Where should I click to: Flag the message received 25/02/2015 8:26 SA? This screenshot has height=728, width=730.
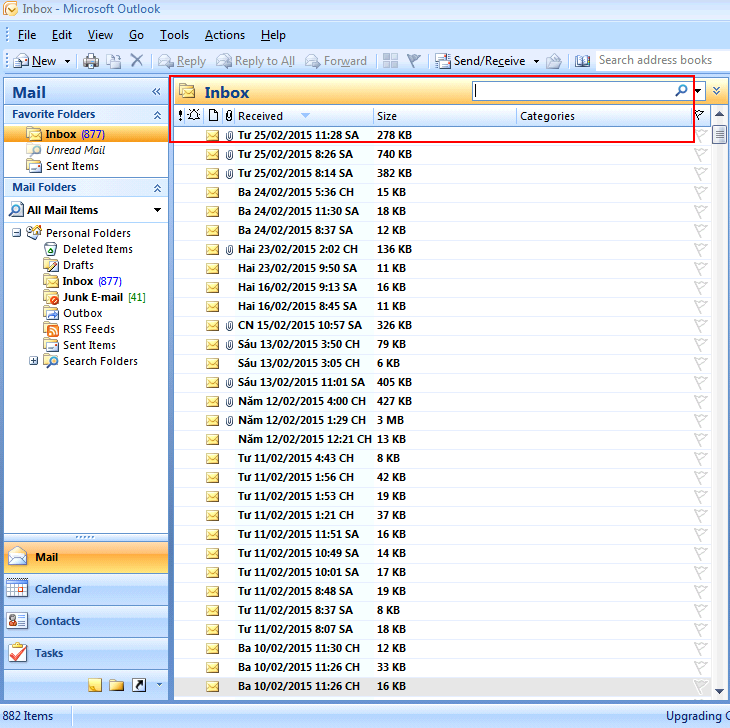tap(700, 154)
